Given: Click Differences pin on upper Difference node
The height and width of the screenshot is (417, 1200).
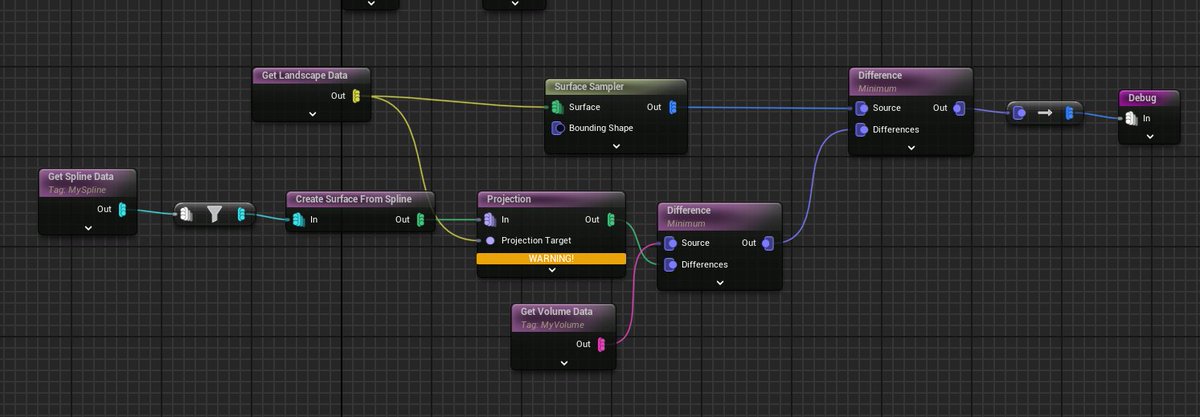Looking at the screenshot, I should (x=861, y=129).
